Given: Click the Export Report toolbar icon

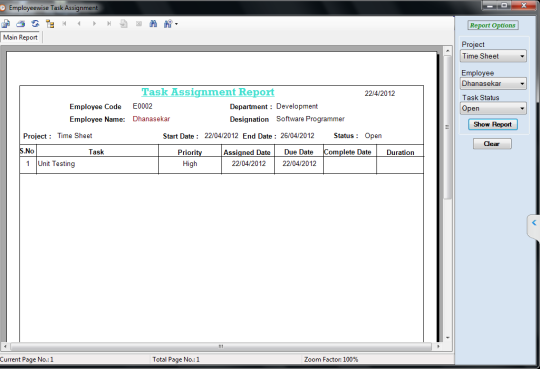Looking at the screenshot, I should [x=6, y=24].
